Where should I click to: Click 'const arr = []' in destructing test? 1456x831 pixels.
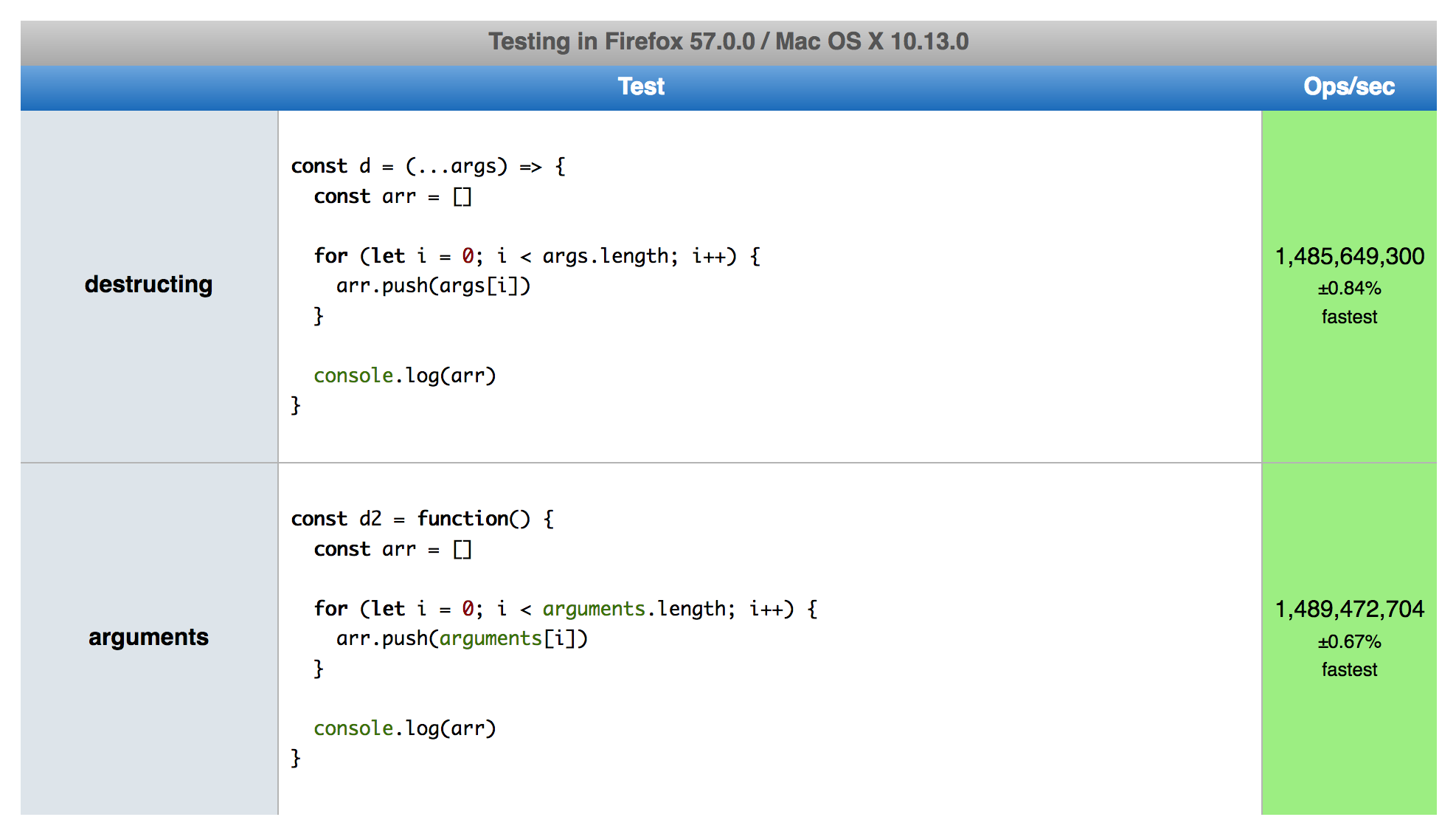coord(392,196)
